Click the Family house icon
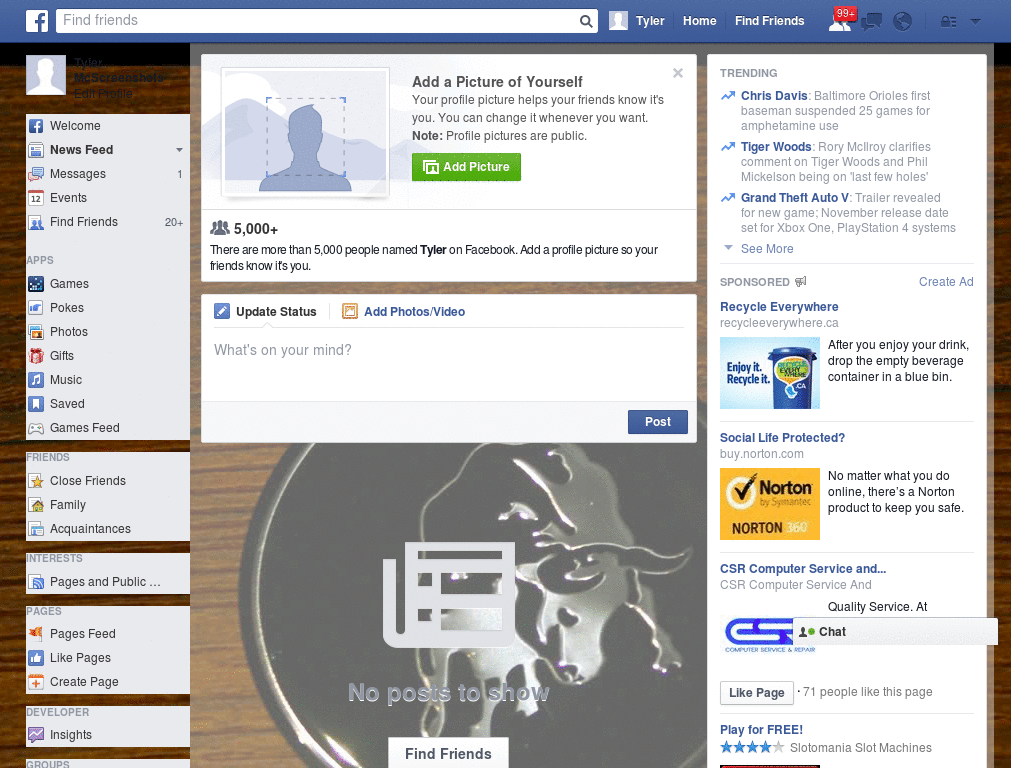The height and width of the screenshot is (768, 1024). point(36,505)
